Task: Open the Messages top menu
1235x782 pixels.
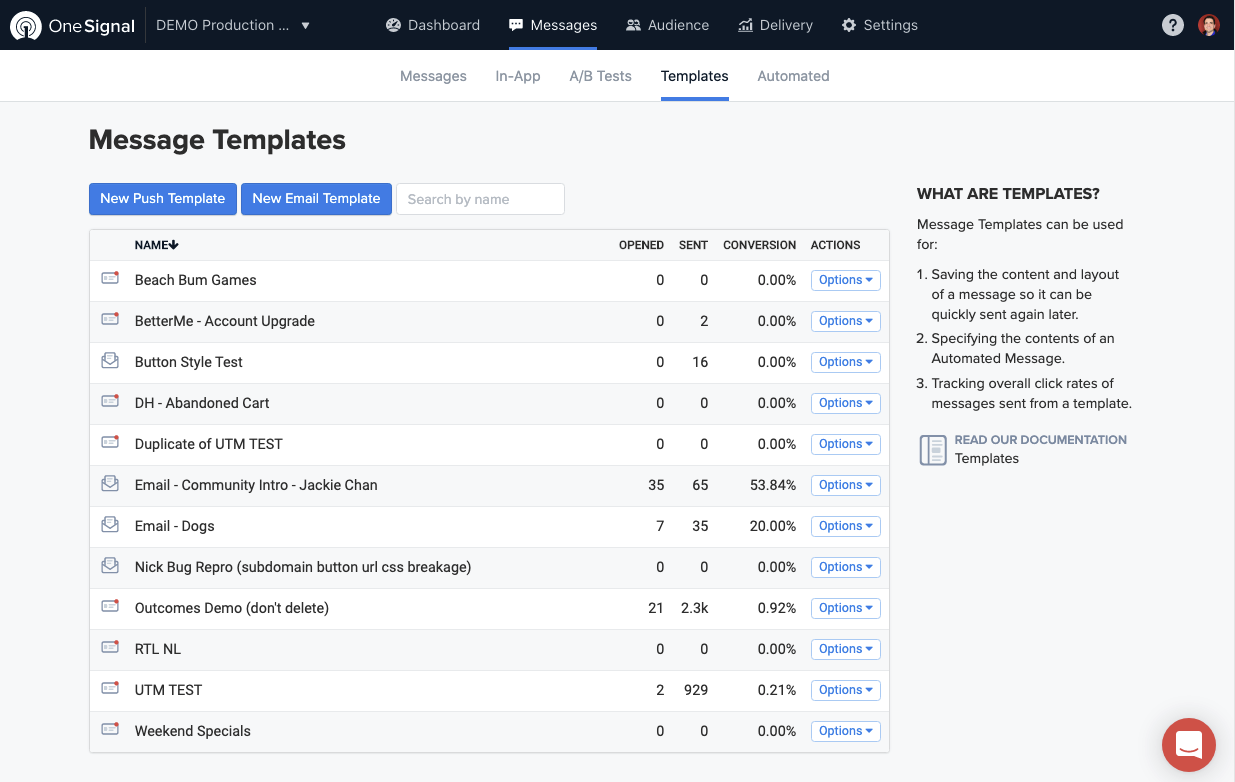Action: click(553, 25)
